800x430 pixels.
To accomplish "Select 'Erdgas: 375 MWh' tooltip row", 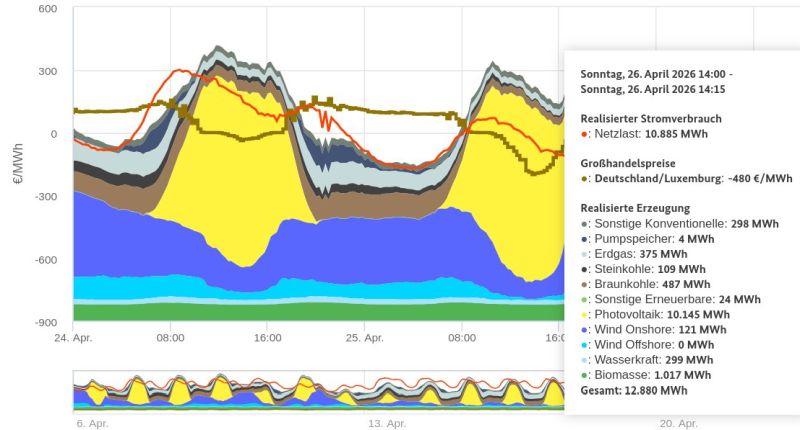I will (634, 254).
